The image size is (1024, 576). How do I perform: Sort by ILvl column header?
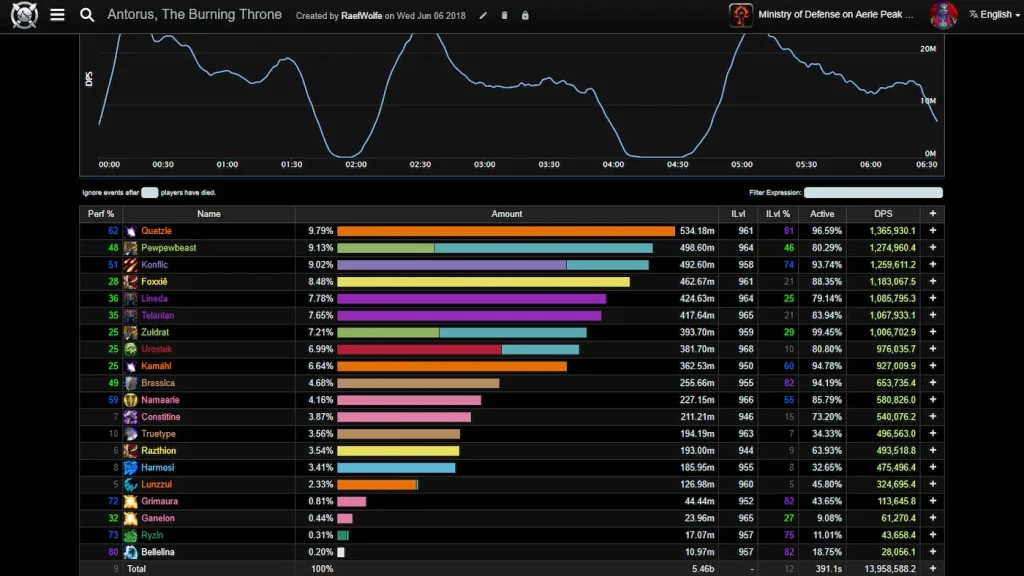click(738, 214)
